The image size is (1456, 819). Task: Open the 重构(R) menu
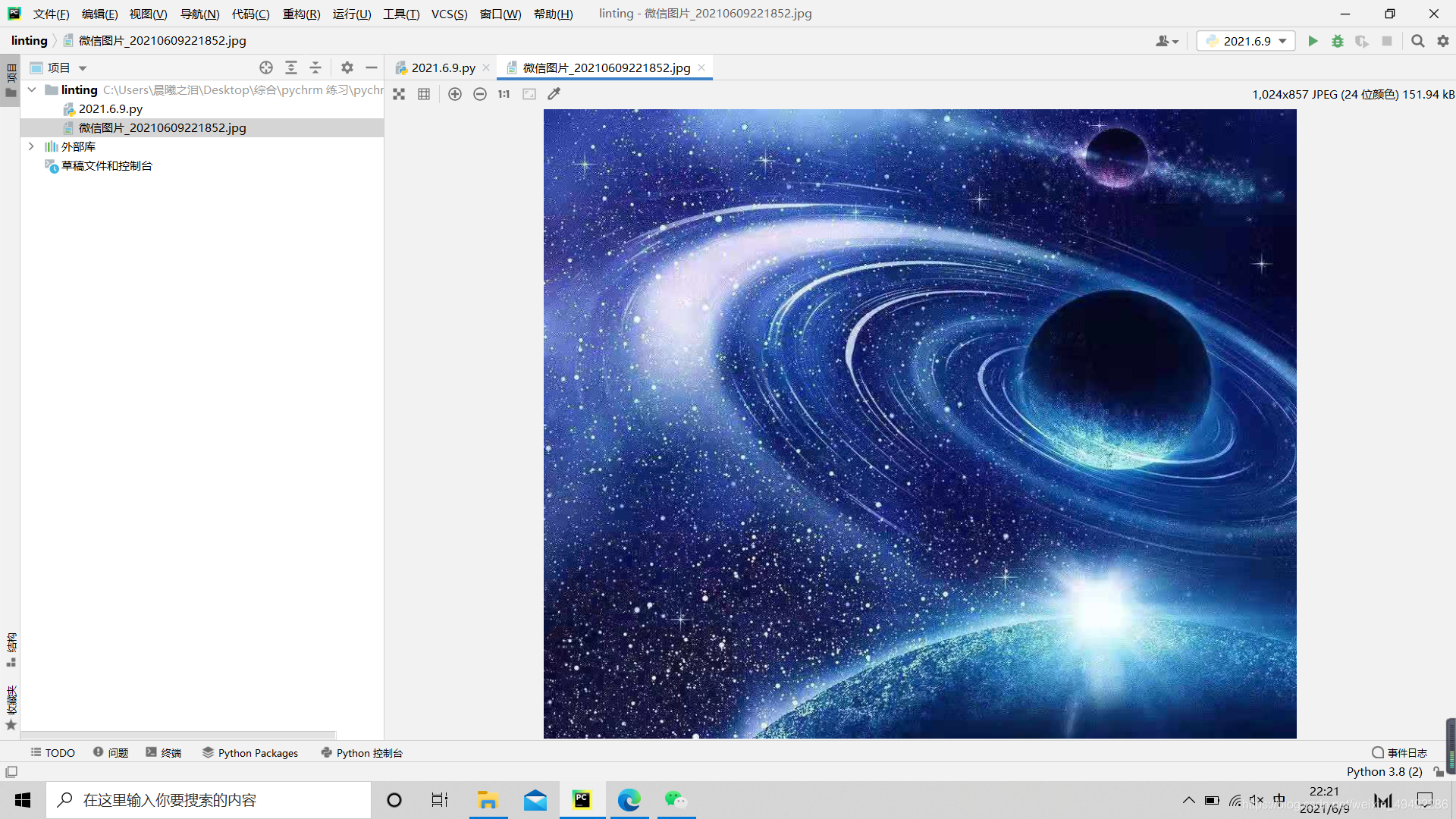[301, 14]
